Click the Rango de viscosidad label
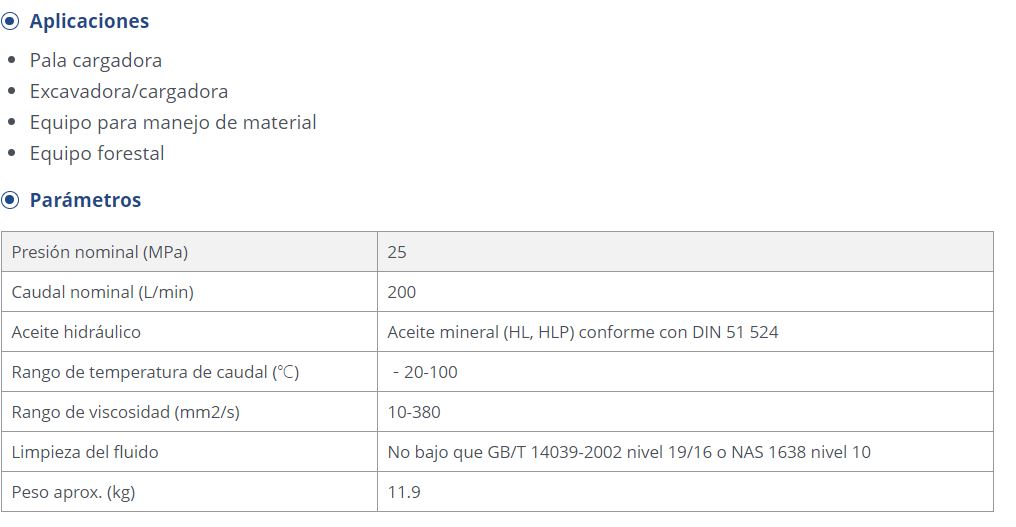This screenshot has width=1016, height=527. [126, 412]
